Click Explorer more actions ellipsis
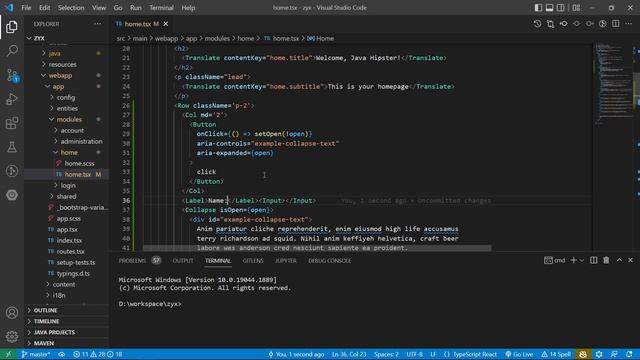The width and height of the screenshot is (640, 360). (98, 24)
